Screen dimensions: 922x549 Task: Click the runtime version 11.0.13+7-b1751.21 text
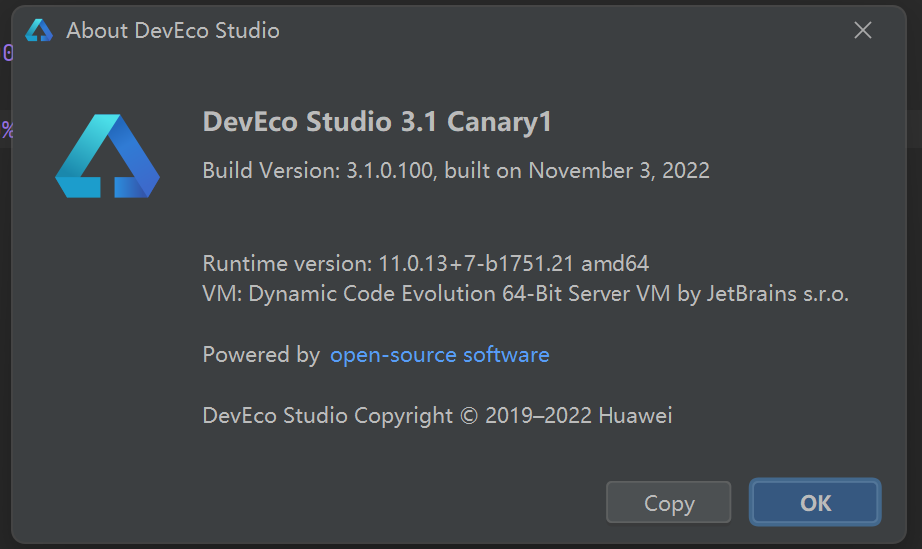click(476, 263)
